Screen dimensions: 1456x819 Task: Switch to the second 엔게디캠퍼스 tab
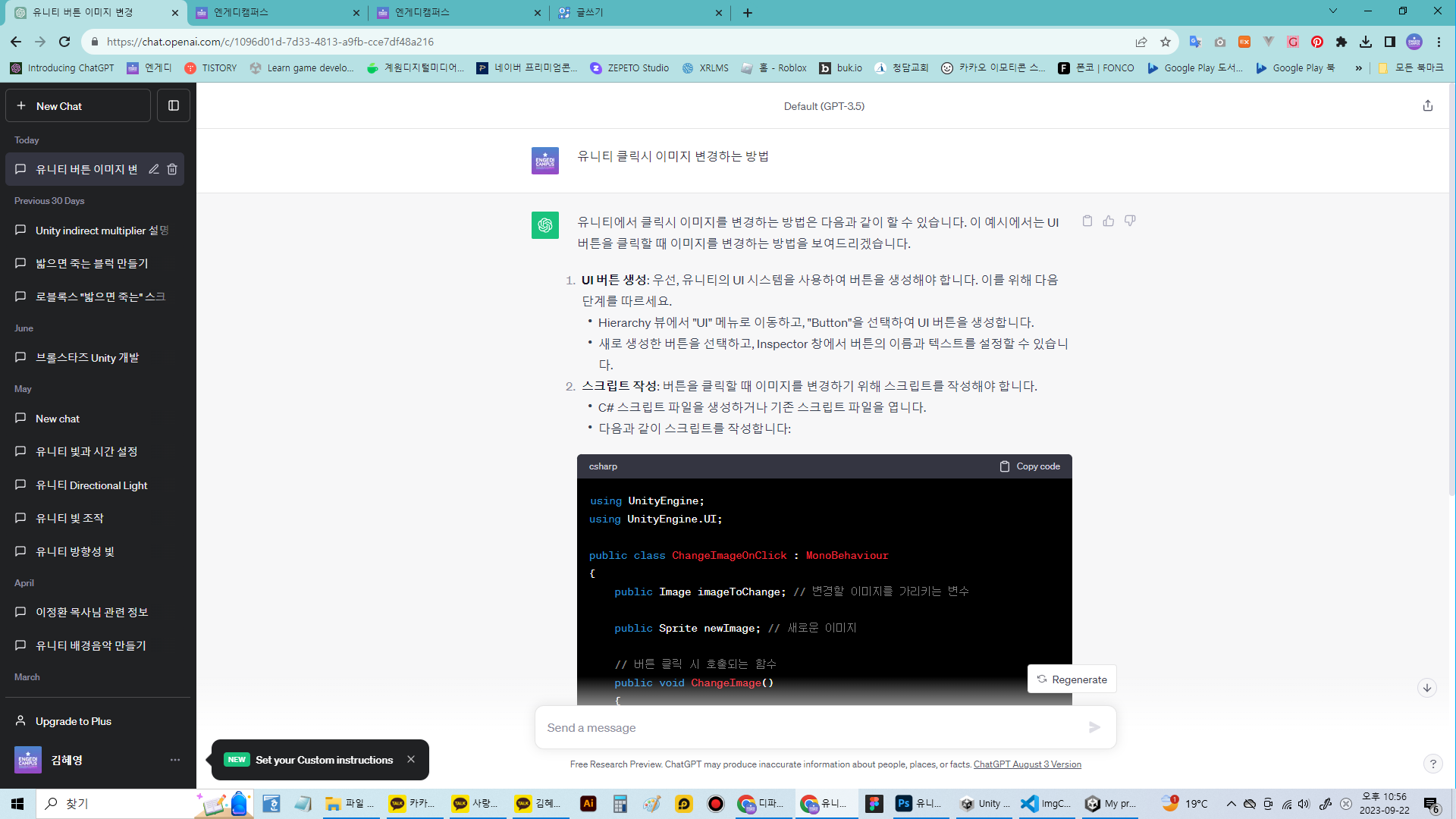tap(459, 13)
